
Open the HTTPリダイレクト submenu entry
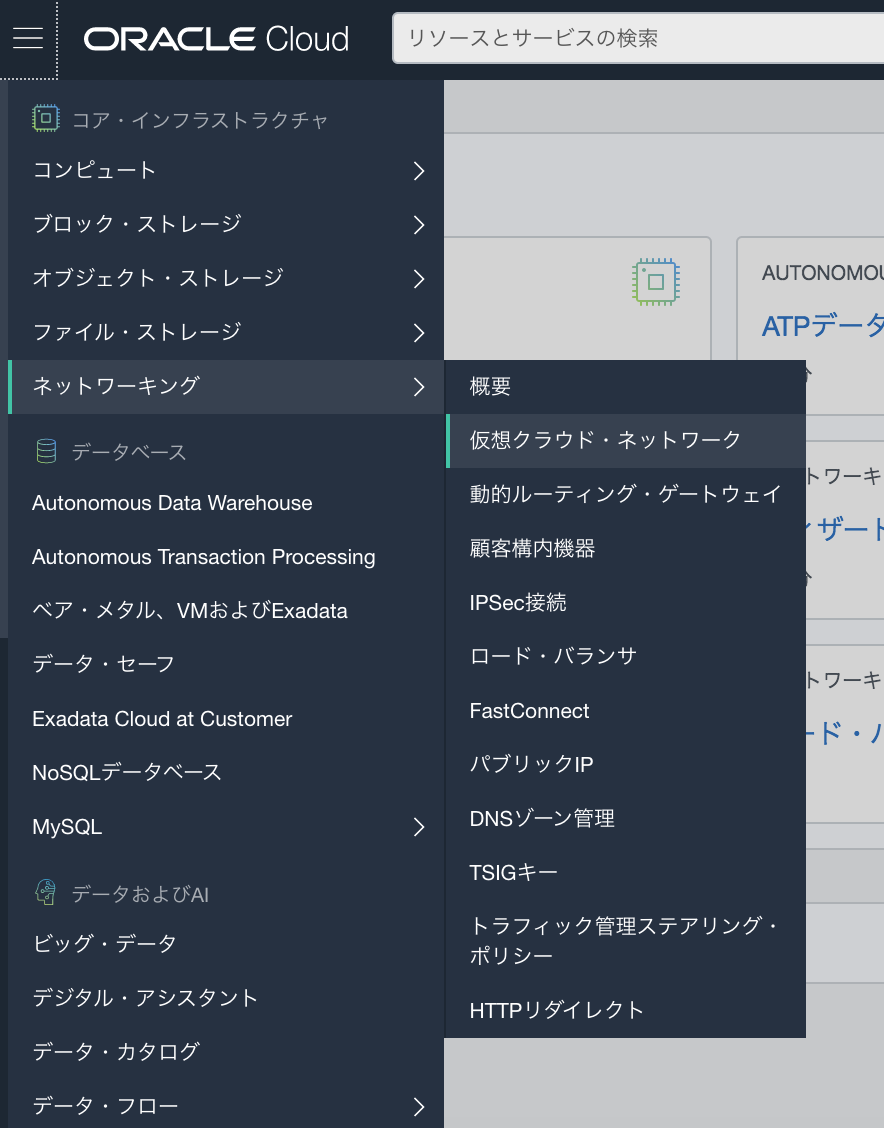click(557, 1010)
